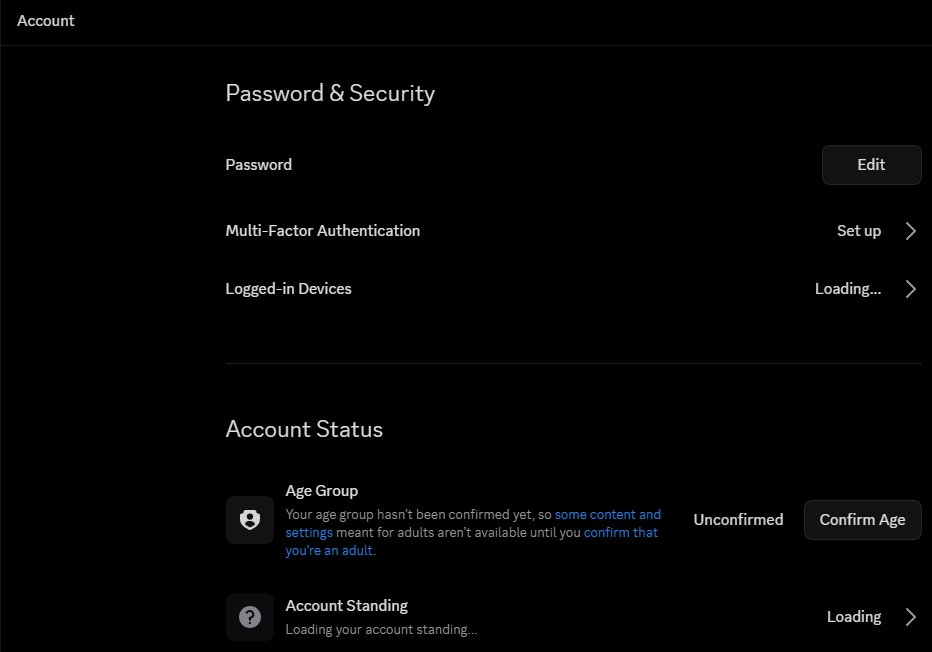
Task: Click the Account Standing question mark icon
Action: [x=250, y=617]
